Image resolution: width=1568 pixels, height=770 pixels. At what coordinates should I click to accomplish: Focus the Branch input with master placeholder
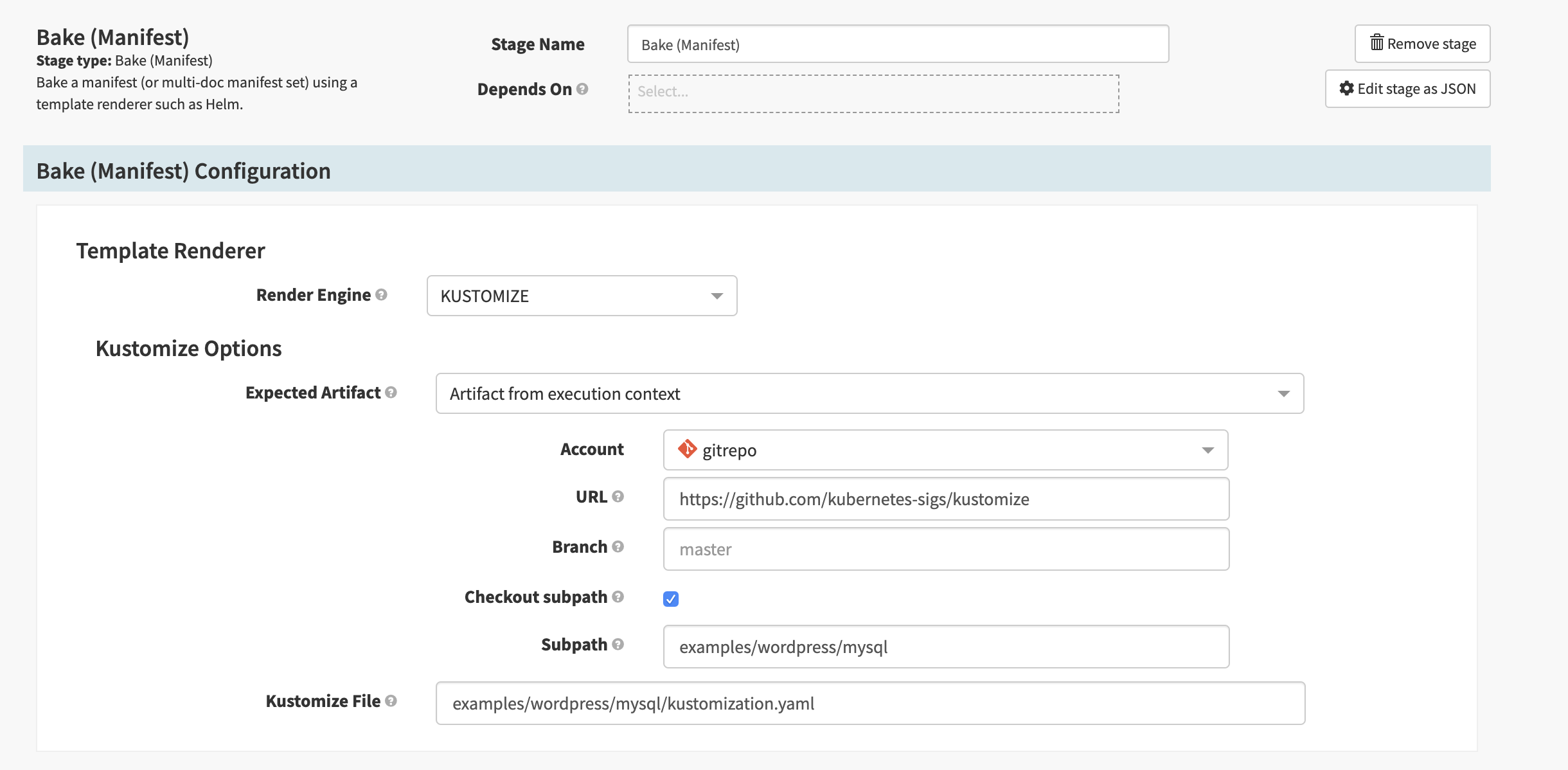coord(946,550)
